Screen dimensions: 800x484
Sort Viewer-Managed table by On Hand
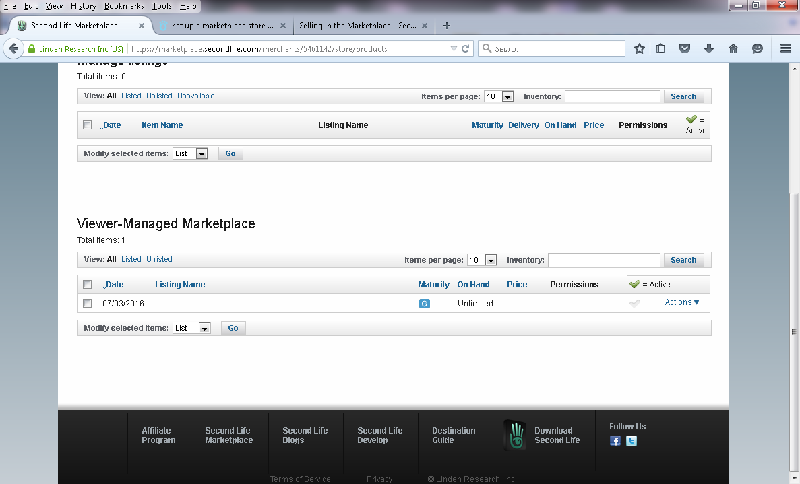point(473,284)
